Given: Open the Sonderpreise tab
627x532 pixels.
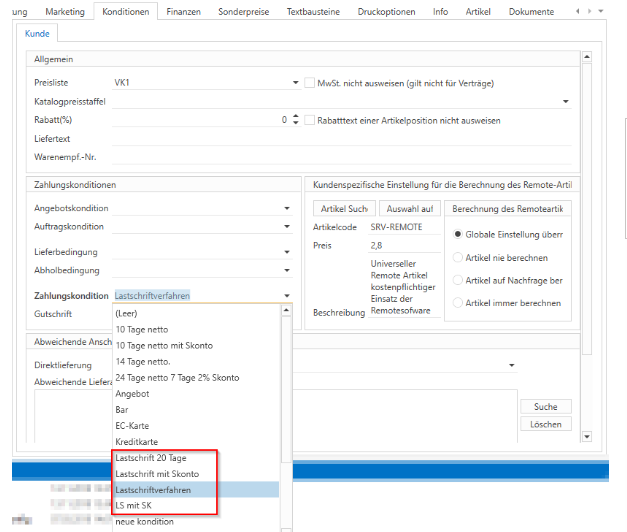Looking at the screenshot, I should (x=244, y=12).
